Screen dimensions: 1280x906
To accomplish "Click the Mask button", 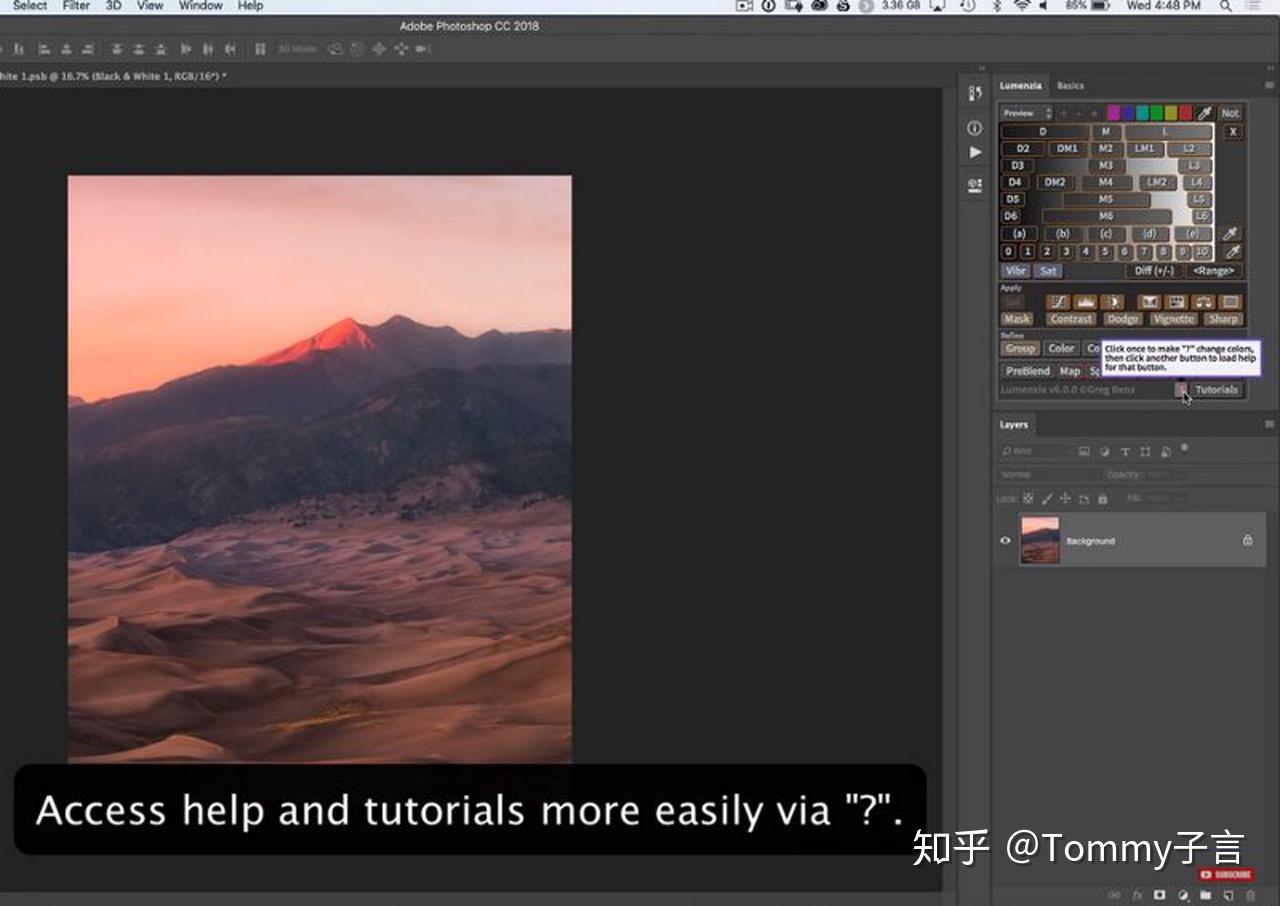I will coord(1017,319).
